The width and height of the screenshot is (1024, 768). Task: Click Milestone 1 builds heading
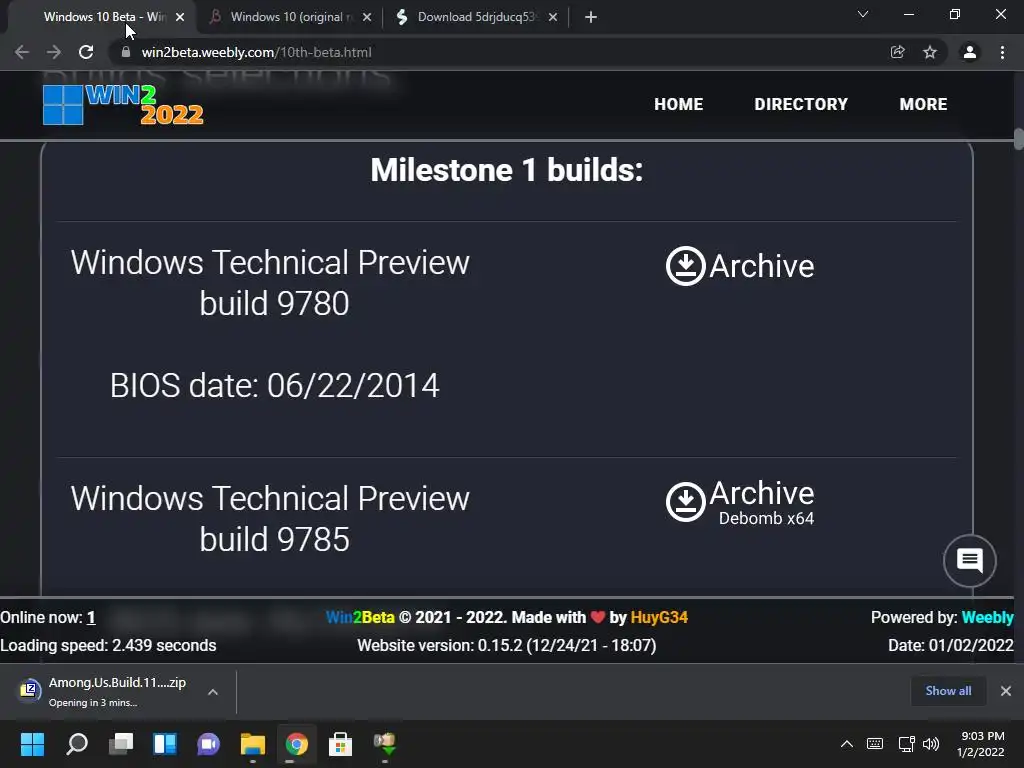(x=507, y=170)
